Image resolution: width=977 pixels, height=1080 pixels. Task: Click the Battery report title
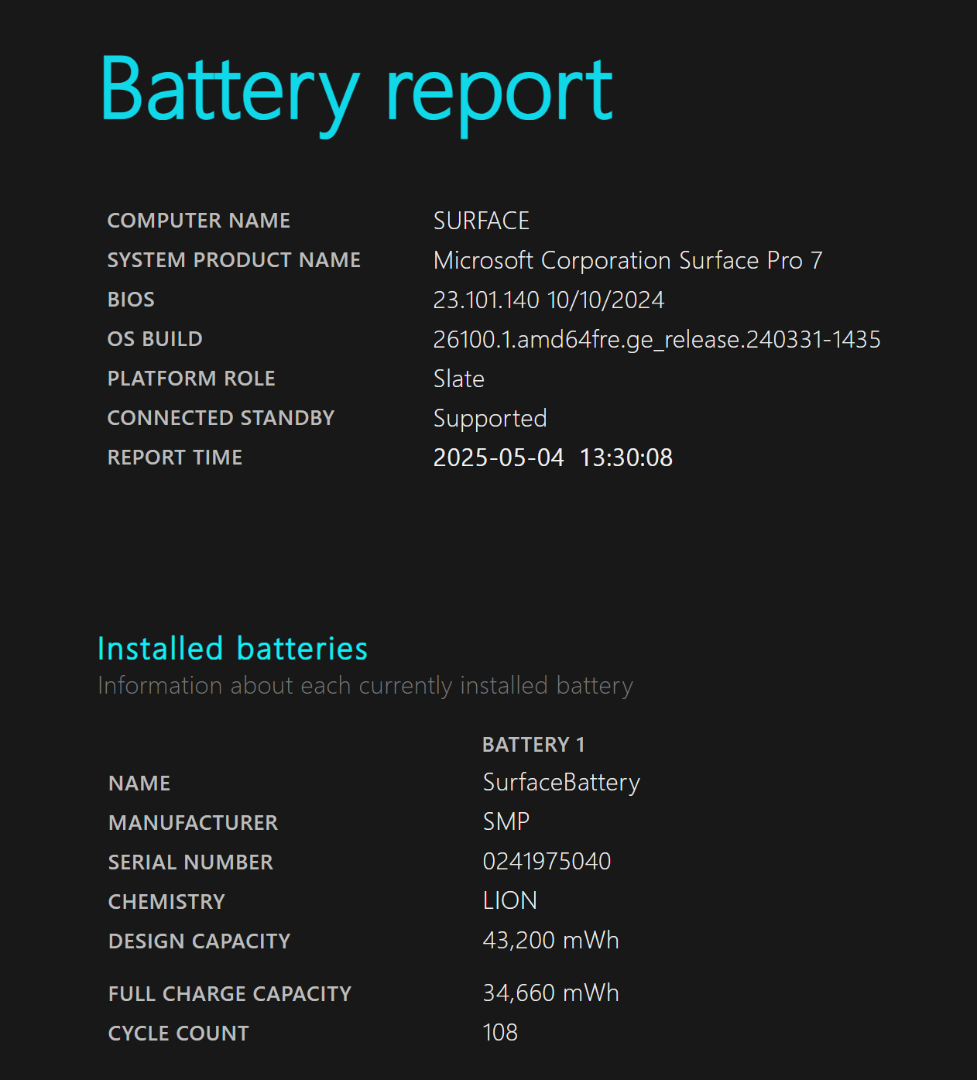point(356,92)
